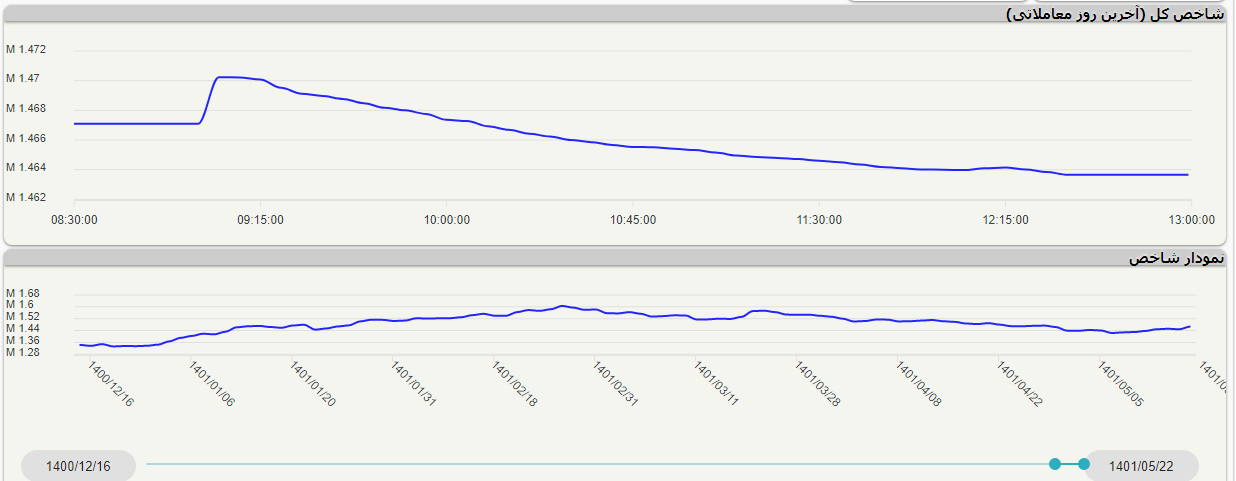Click the 1401/05/05 date axis label
This screenshot has width=1236, height=481.
(1121, 384)
